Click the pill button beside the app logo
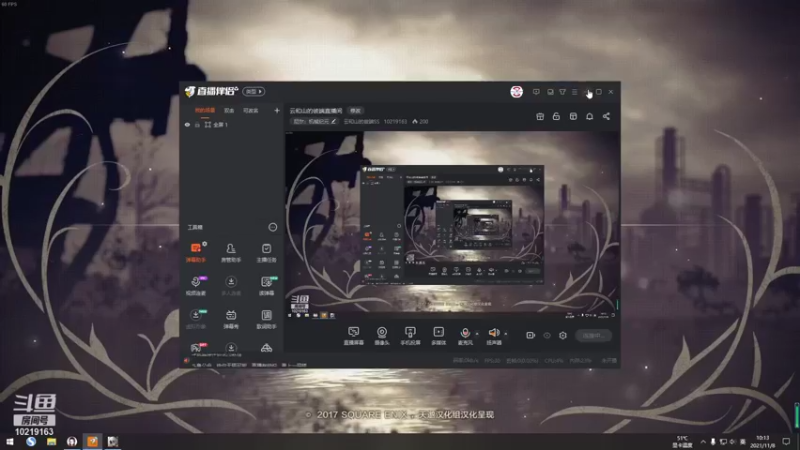 (x=254, y=91)
